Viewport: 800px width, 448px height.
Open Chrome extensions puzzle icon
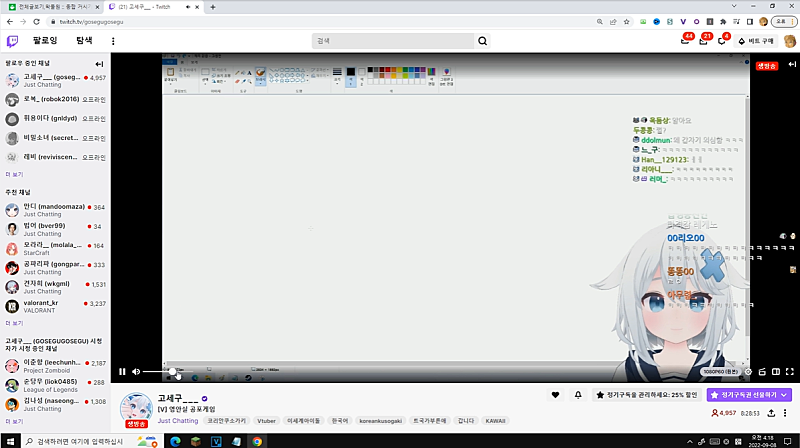(723, 22)
